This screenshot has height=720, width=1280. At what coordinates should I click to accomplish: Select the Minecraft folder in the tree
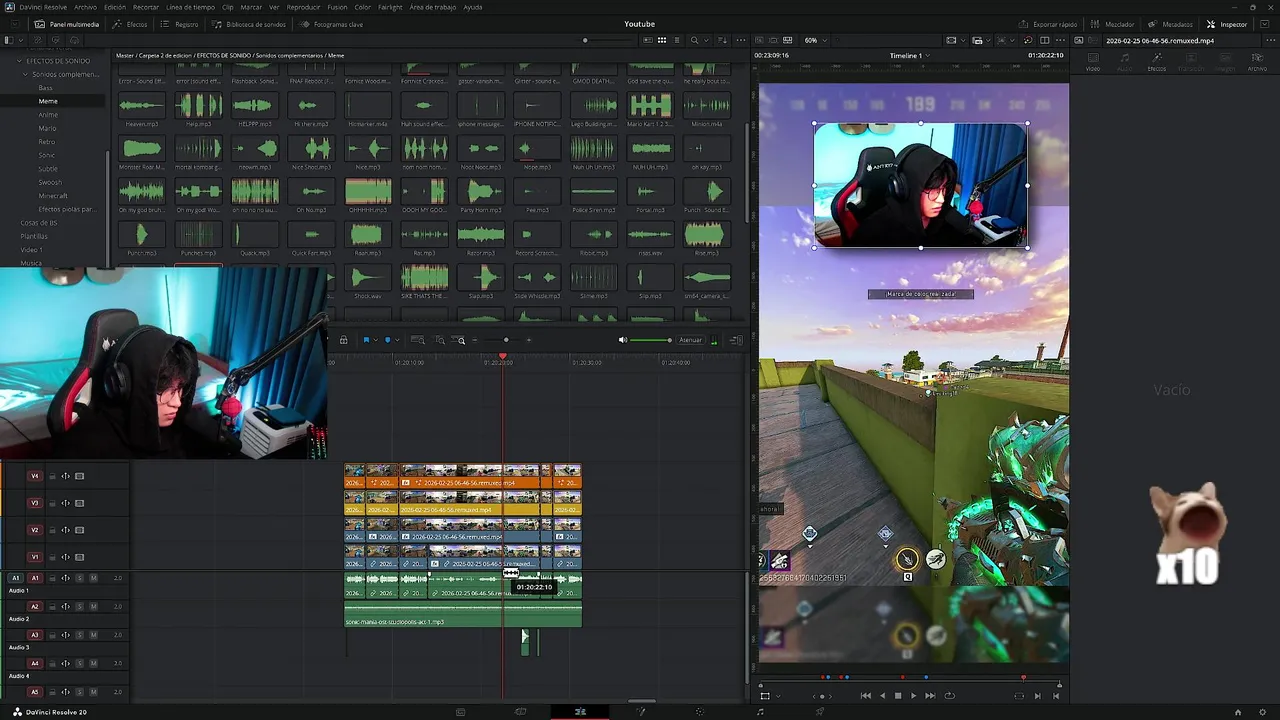(x=53, y=196)
